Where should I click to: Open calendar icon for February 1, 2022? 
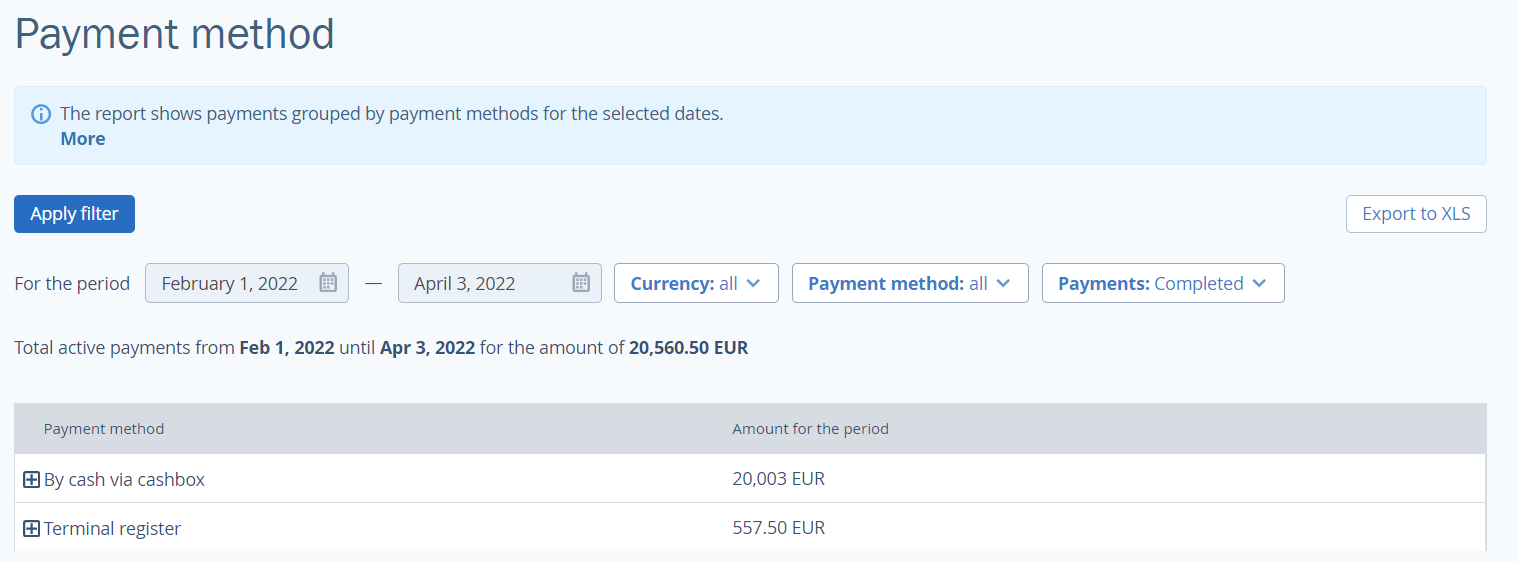[328, 283]
